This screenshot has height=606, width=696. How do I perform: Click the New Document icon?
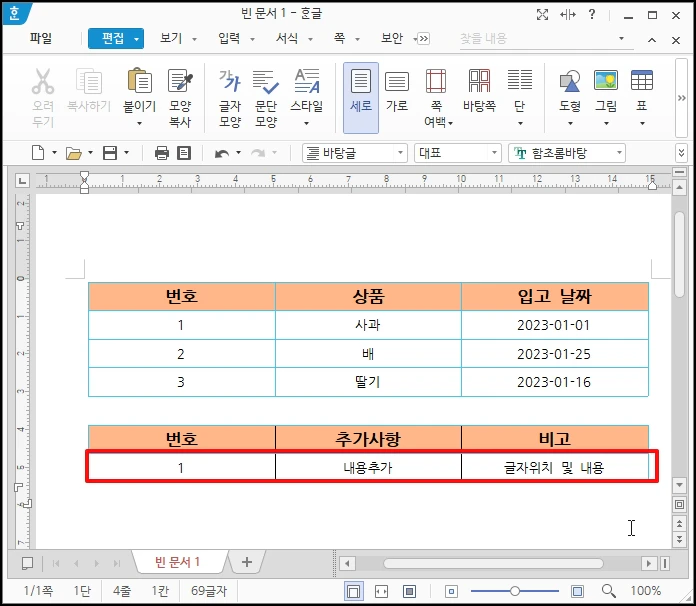38,153
